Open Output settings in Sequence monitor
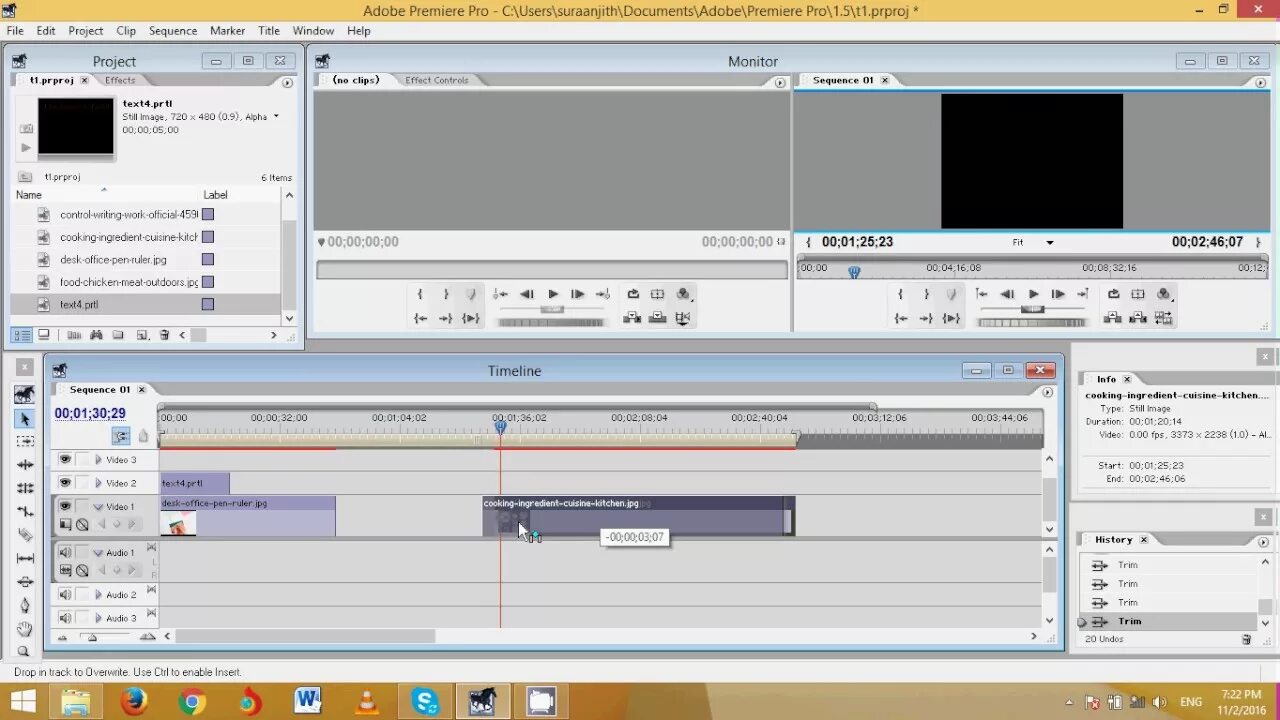The image size is (1280, 720). [1164, 294]
